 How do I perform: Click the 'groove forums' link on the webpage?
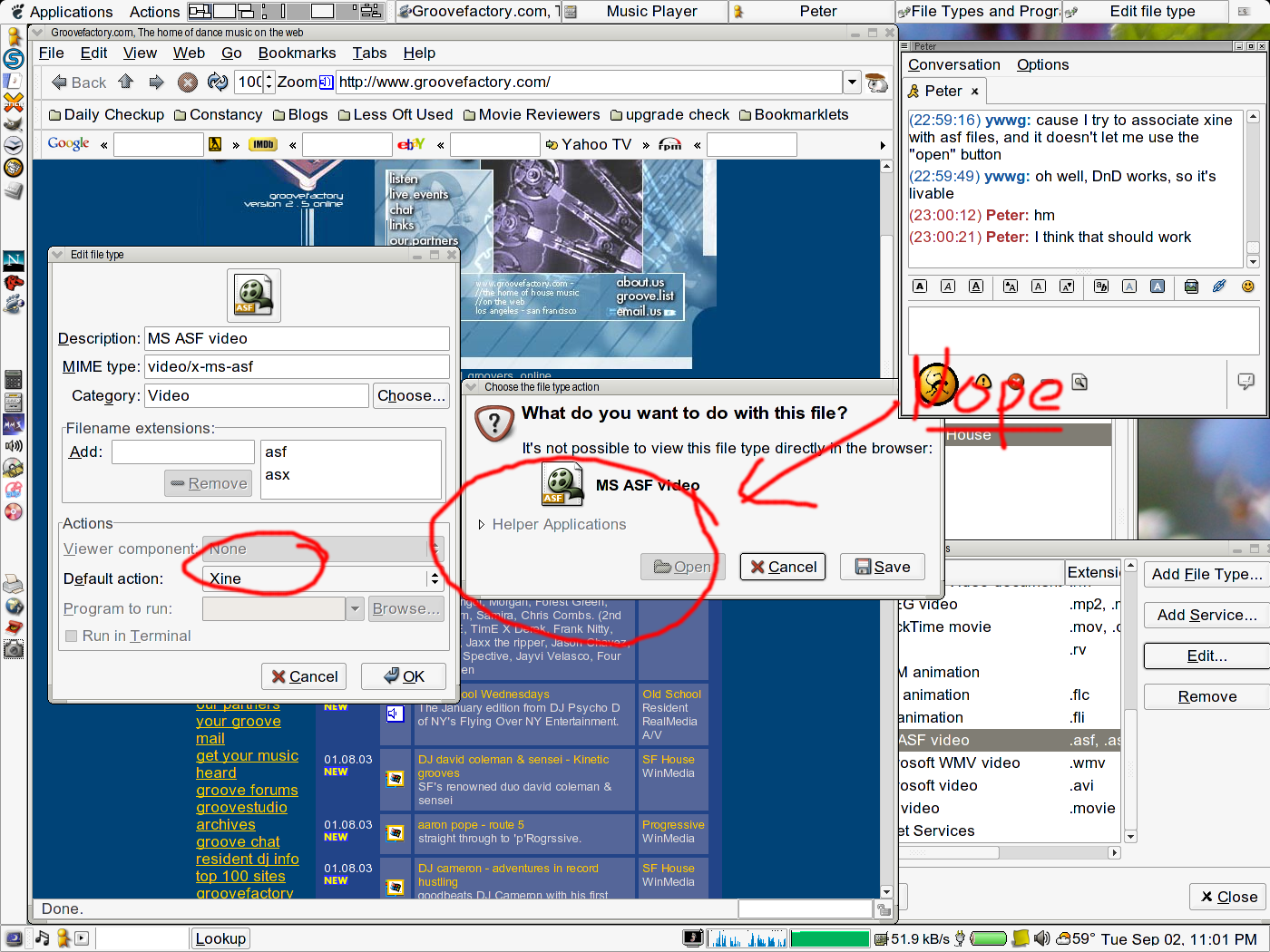[247, 791]
